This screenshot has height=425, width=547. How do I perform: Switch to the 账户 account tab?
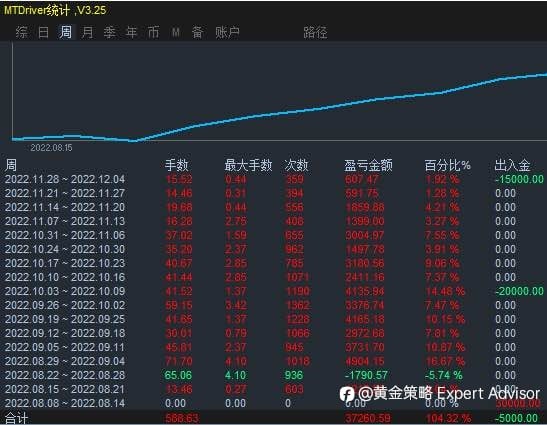(x=227, y=32)
